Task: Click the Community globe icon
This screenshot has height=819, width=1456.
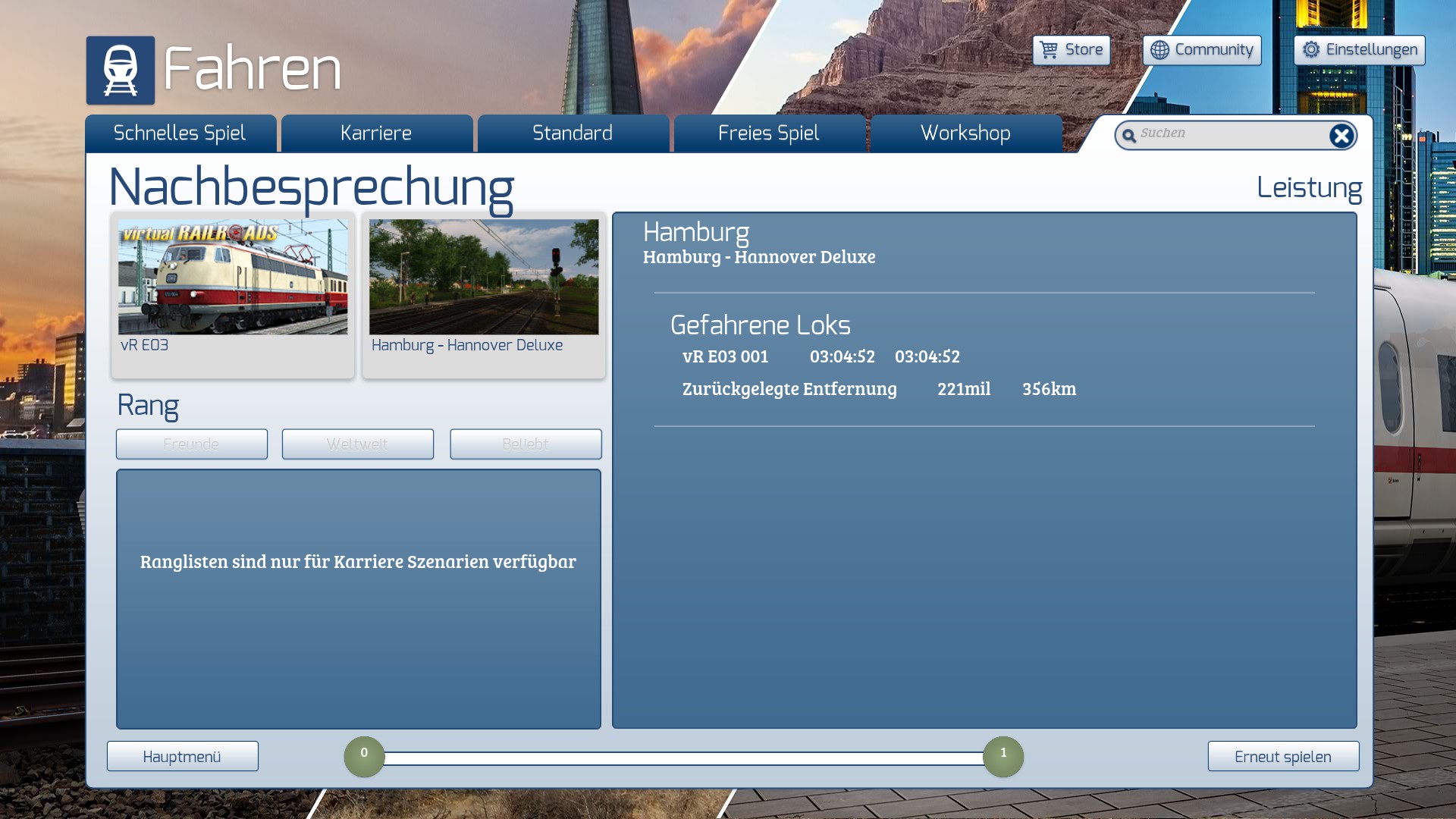Action: coord(1159,50)
